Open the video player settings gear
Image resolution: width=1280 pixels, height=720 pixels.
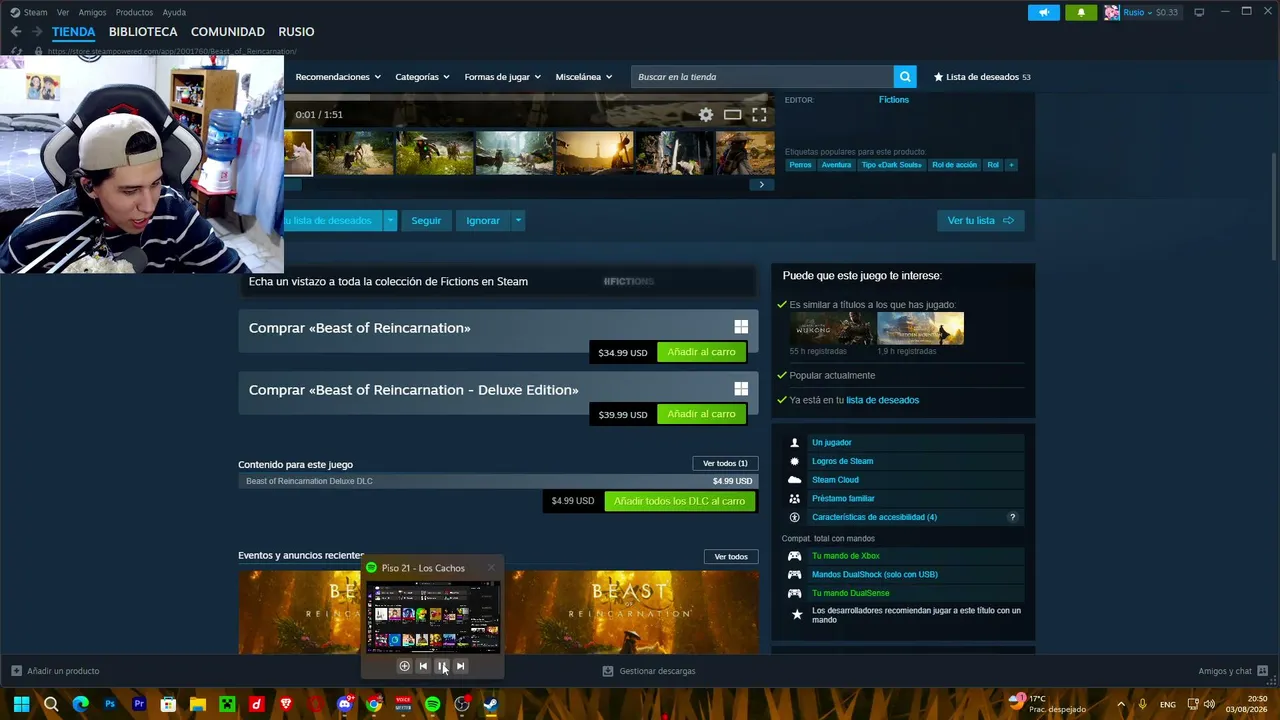click(x=706, y=115)
